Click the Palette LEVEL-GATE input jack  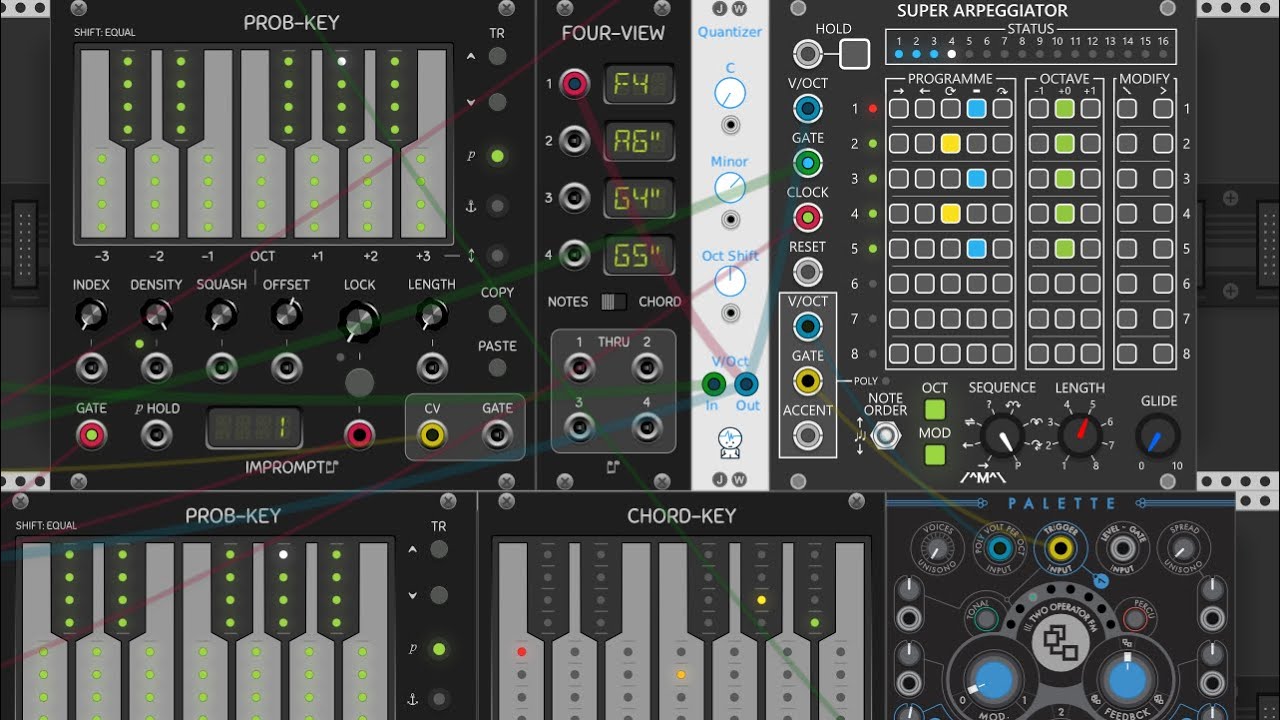(1122, 547)
